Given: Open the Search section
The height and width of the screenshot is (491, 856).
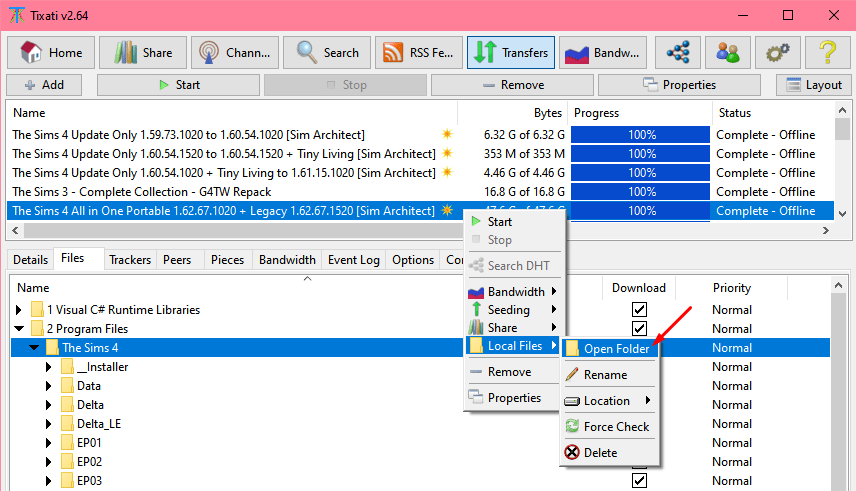Looking at the screenshot, I should (327, 52).
